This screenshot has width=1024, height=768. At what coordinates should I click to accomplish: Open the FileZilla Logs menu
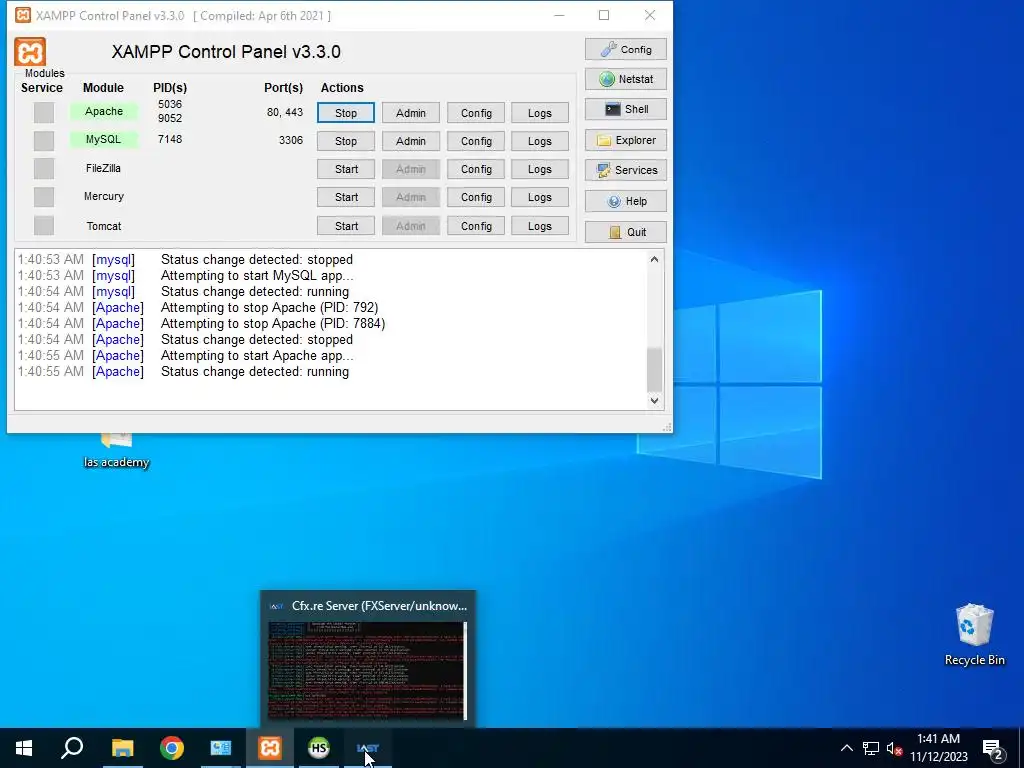pos(540,169)
